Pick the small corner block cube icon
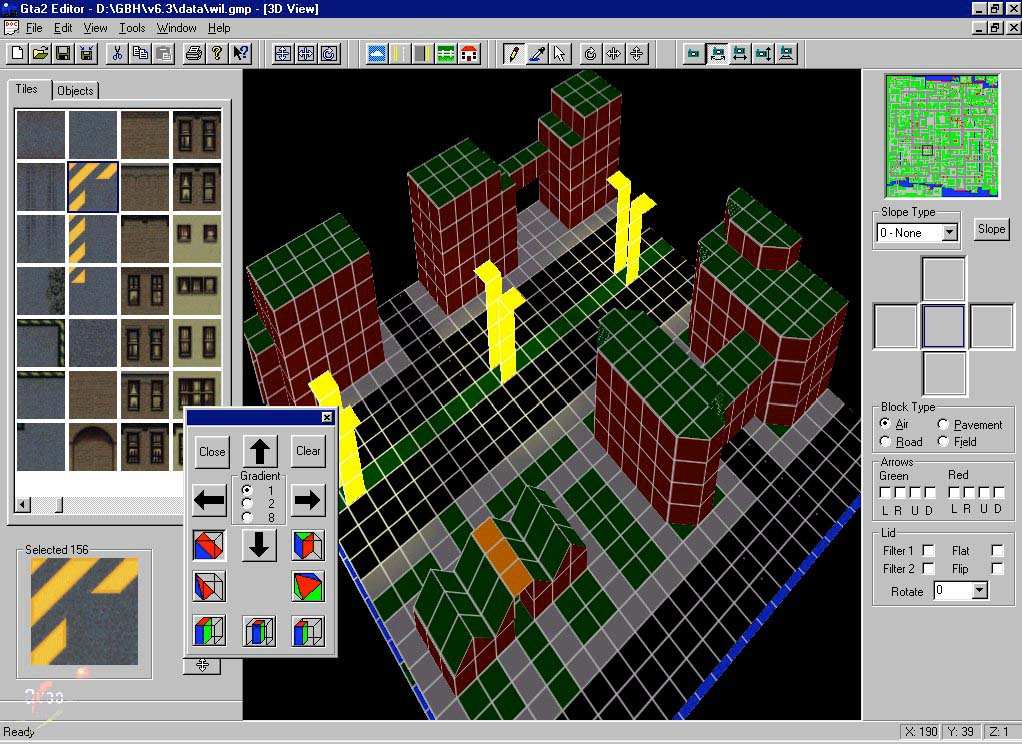Screen dimensions: 1022x744 click(308, 631)
